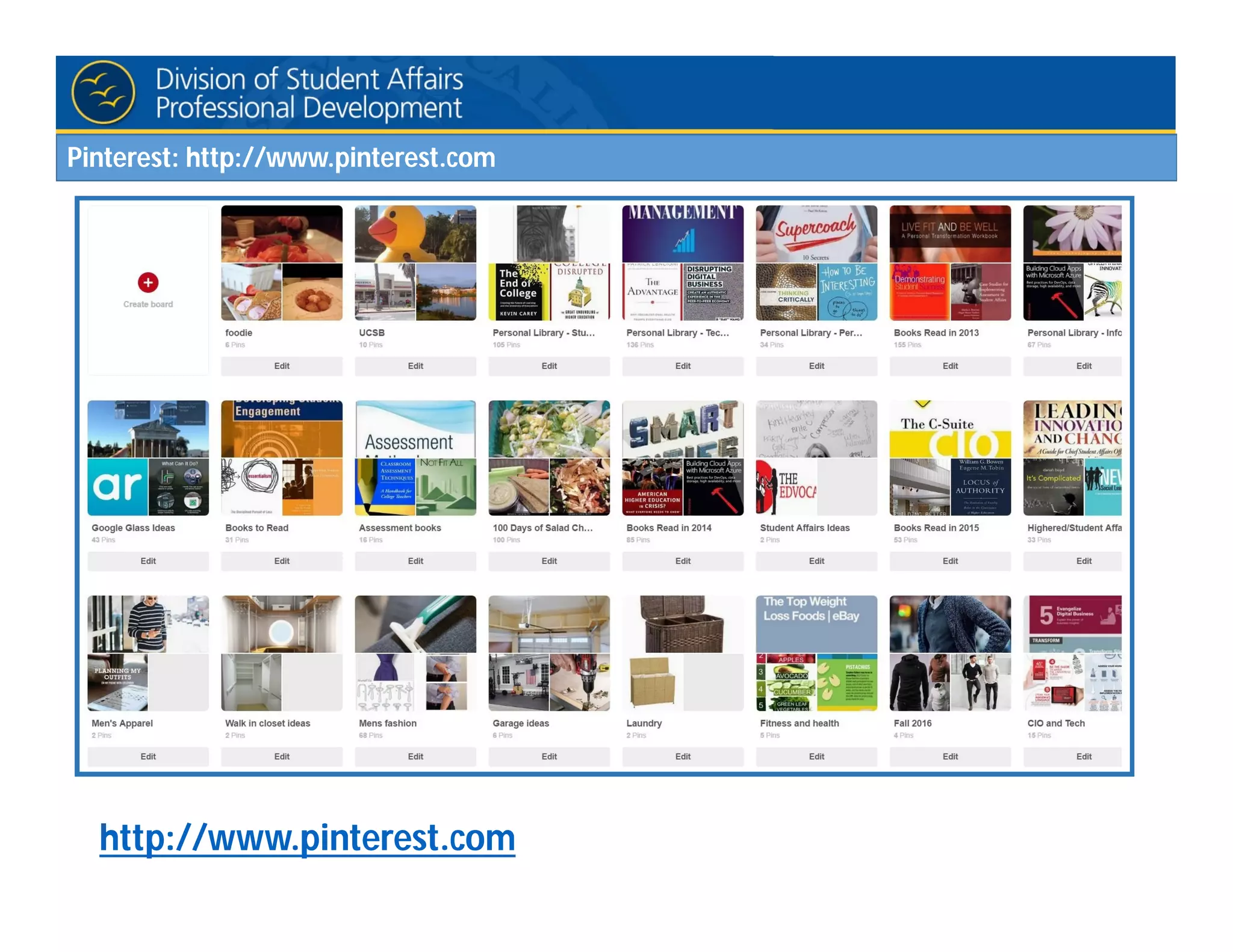
Task: Open the Google Glass Ideas cover image
Action: [x=148, y=428]
